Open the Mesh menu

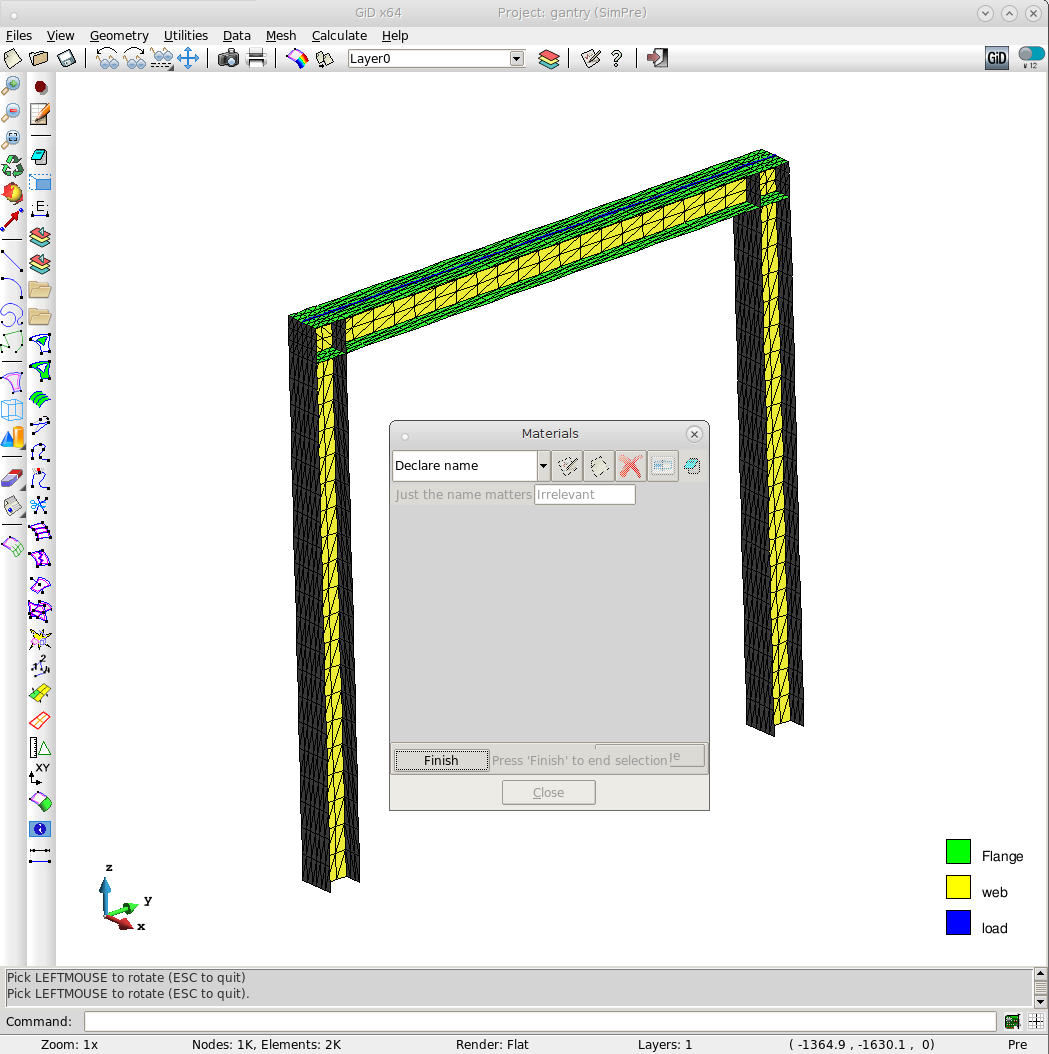point(280,35)
